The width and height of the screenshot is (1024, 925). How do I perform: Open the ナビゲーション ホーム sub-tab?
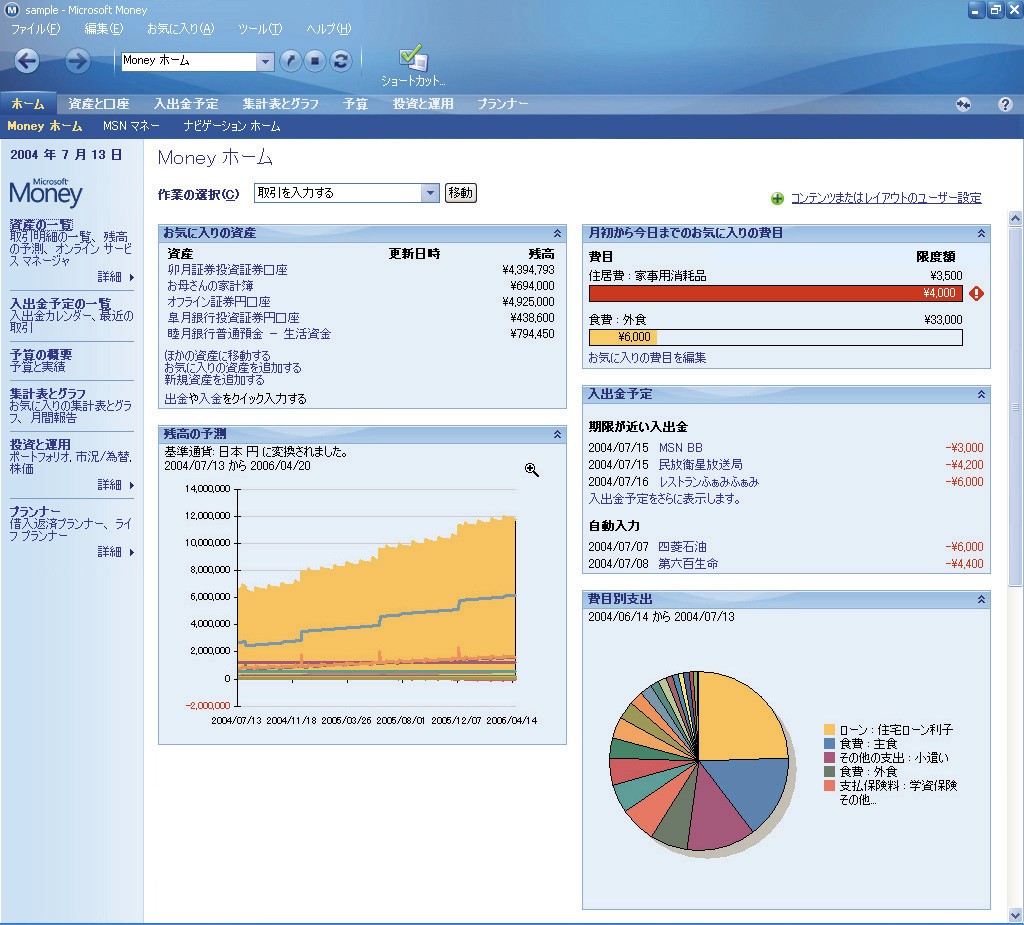(232, 126)
